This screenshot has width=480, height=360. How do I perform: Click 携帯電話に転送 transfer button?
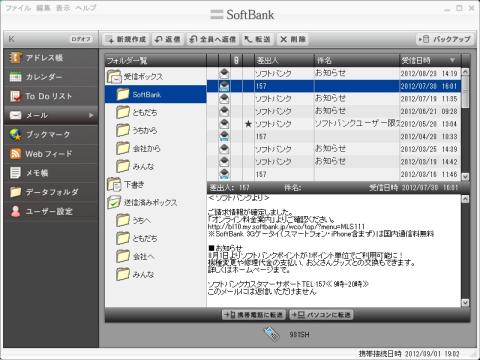(253, 315)
